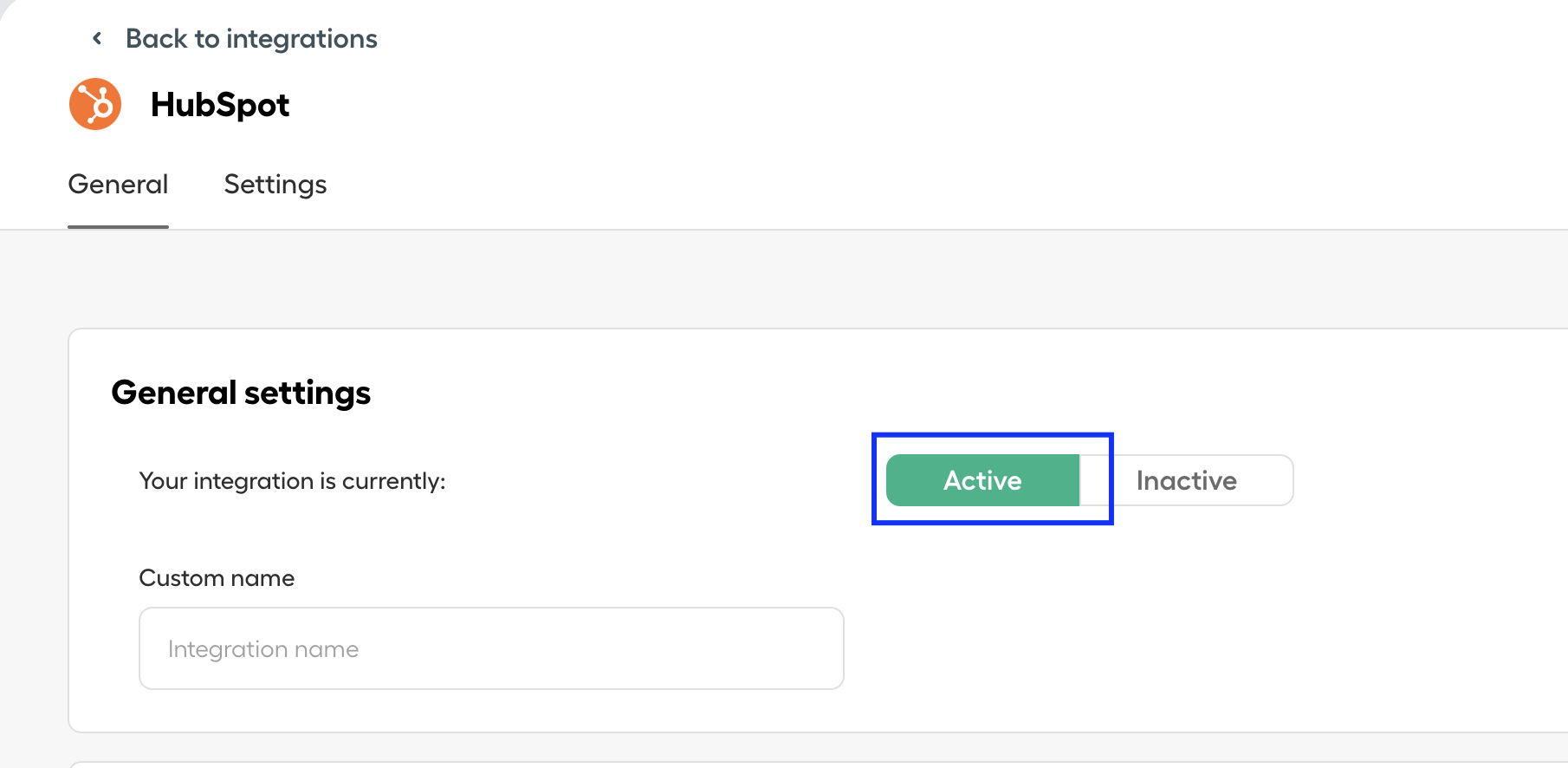Click the General settings heading
Screen dimensions: 1568x768
pos(241,393)
